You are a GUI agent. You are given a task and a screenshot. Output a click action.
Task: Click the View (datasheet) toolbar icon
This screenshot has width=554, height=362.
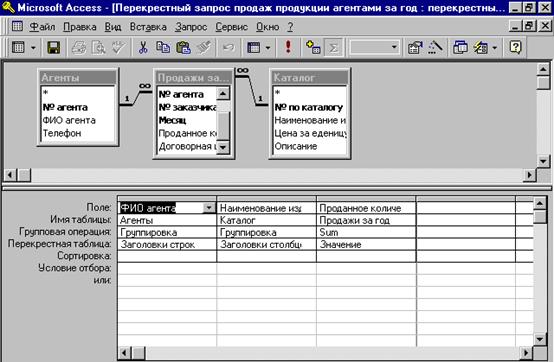pyautogui.click(x=18, y=47)
